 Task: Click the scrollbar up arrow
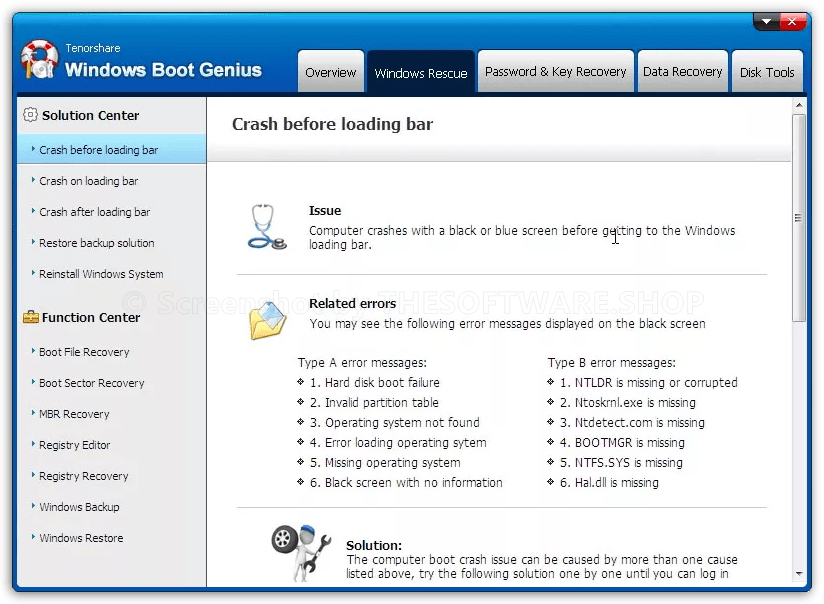point(799,105)
